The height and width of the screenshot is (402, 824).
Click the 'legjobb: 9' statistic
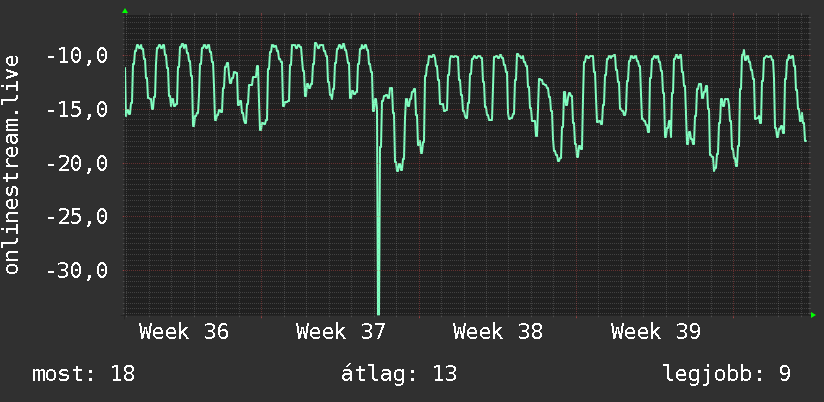tap(727, 375)
